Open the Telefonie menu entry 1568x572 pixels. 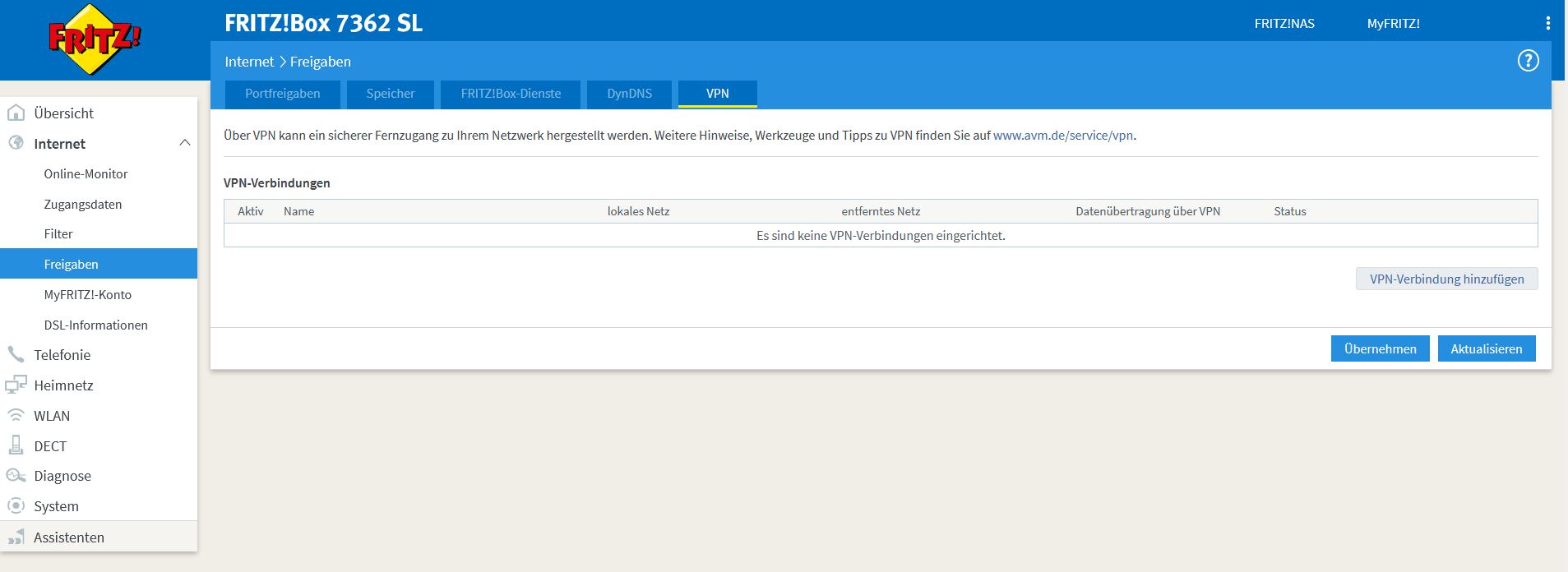pos(62,355)
